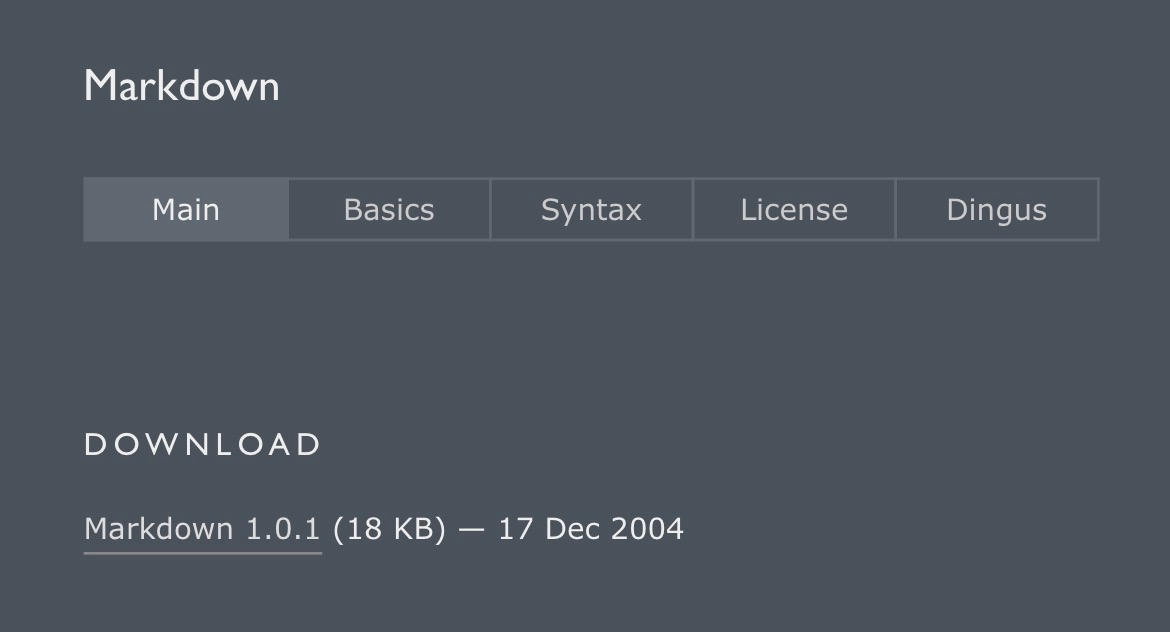Viewport: 1170px width, 632px height.
Task: Click the DOWNLOAD section heading
Action: click(203, 445)
